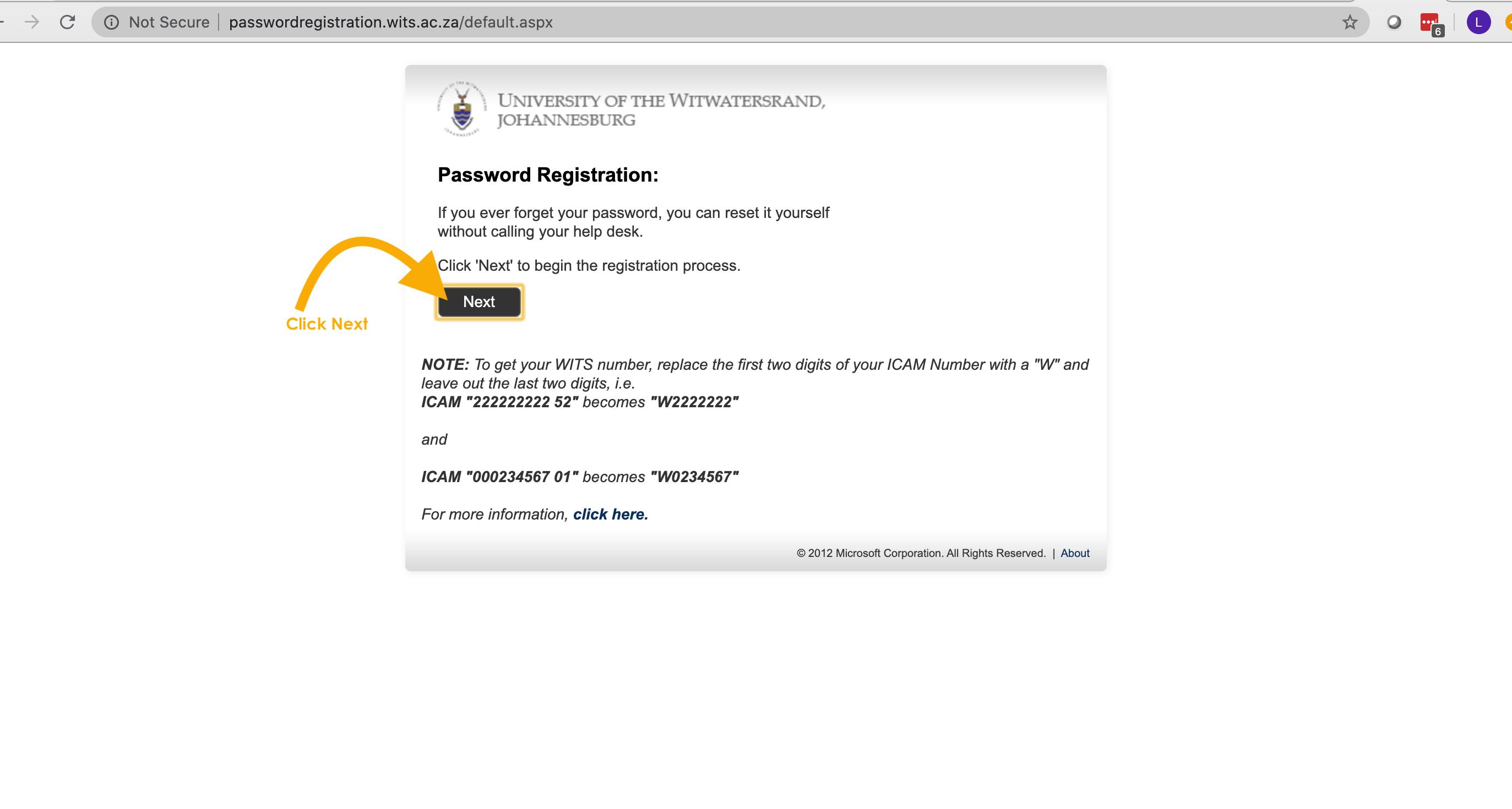Bookmark this page with the star icon
The height and width of the screenshot is (809, 1512).
(1350, 23)
